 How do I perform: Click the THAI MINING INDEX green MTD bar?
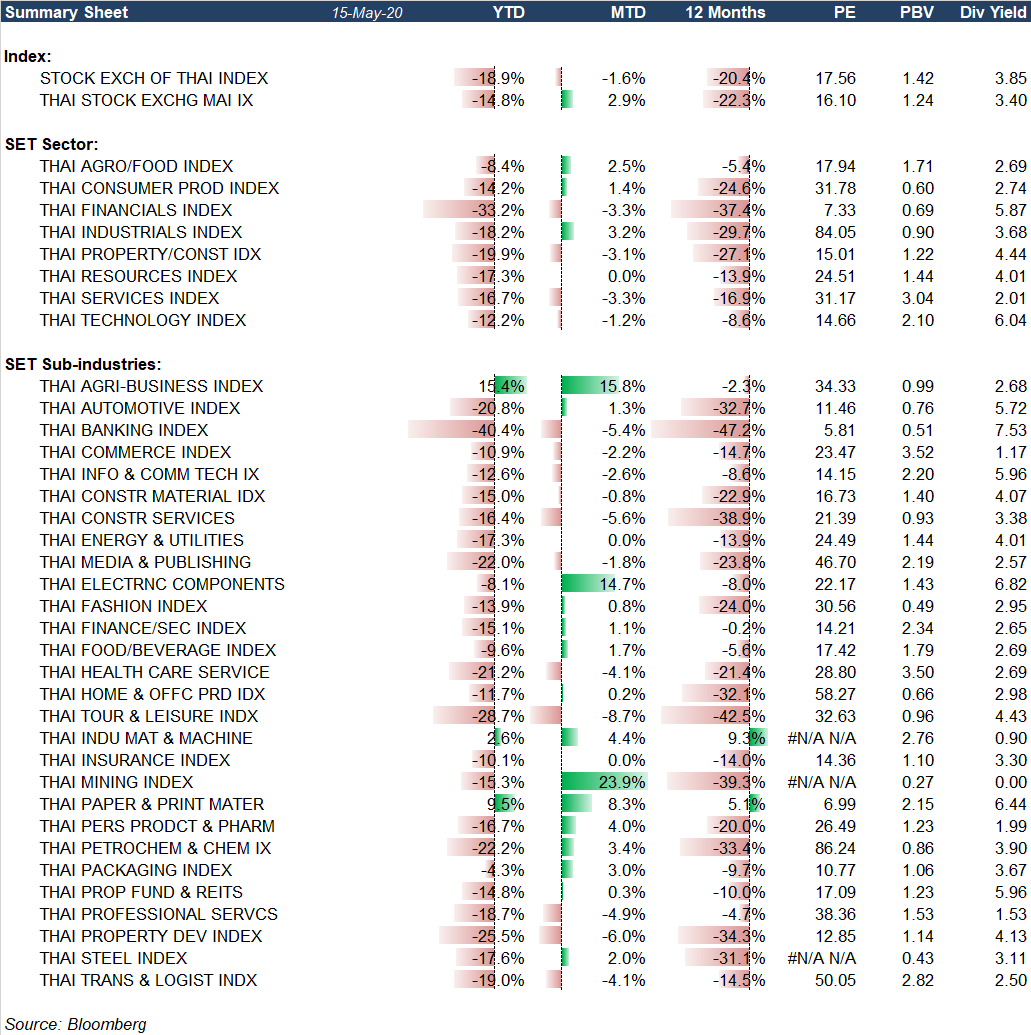point(604,782)
